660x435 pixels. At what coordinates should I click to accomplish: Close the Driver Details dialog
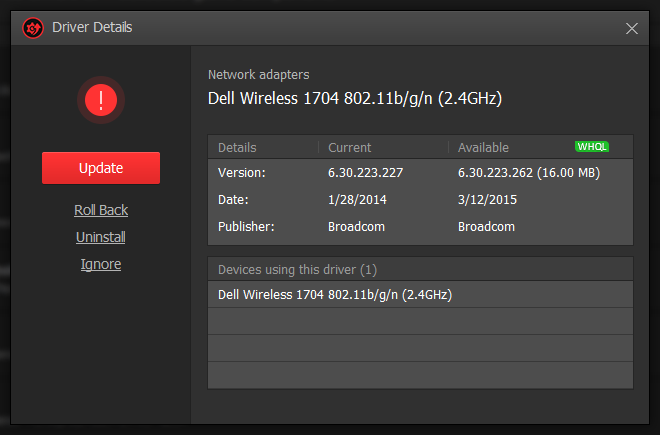pyautogui.click(x=631, y=29)
